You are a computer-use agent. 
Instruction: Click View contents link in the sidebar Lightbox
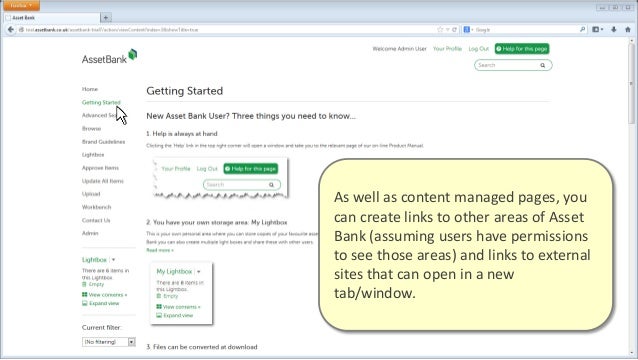[108, 295]
